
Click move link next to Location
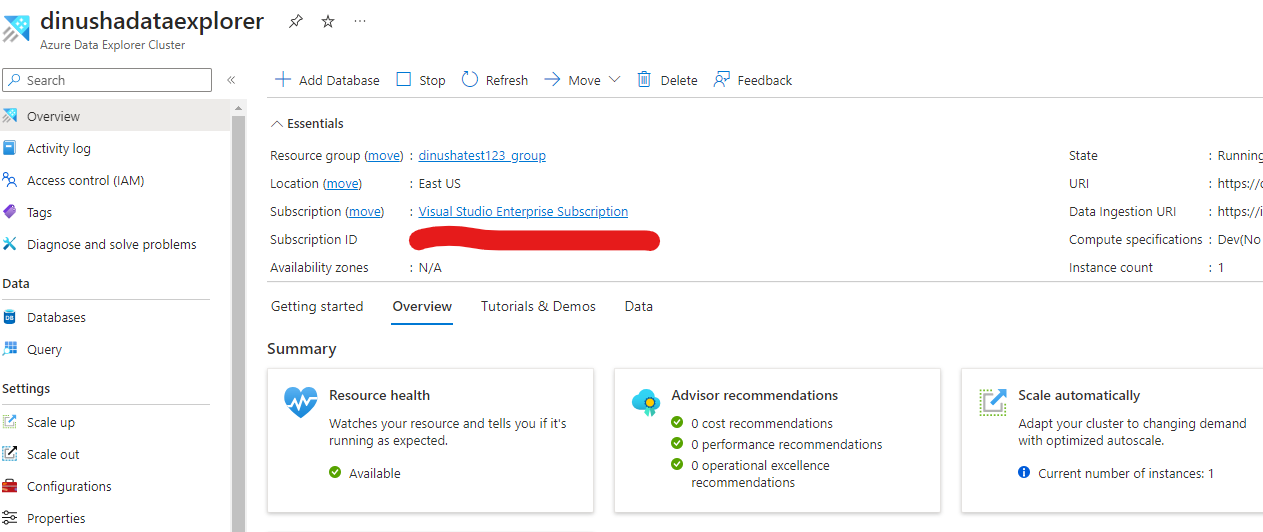pos(342,183)
